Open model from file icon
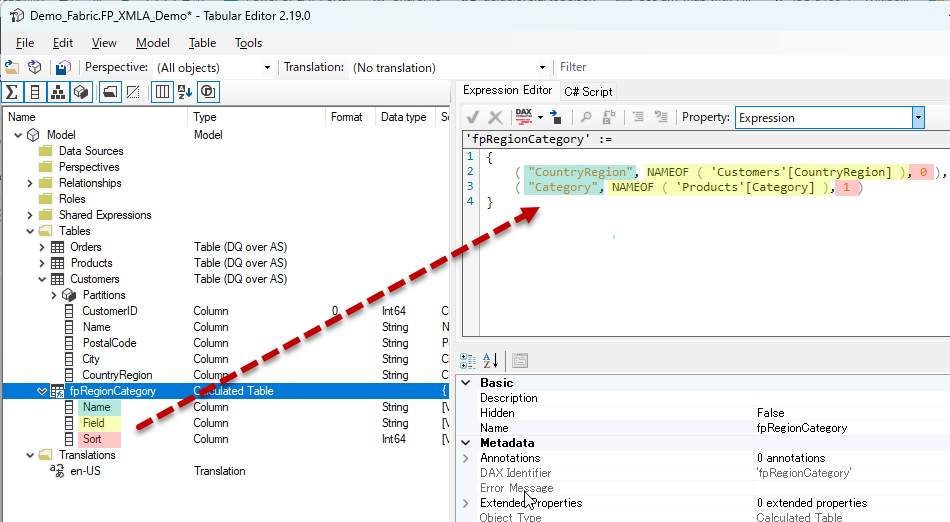The image size is (950, 522). point(12,67)
